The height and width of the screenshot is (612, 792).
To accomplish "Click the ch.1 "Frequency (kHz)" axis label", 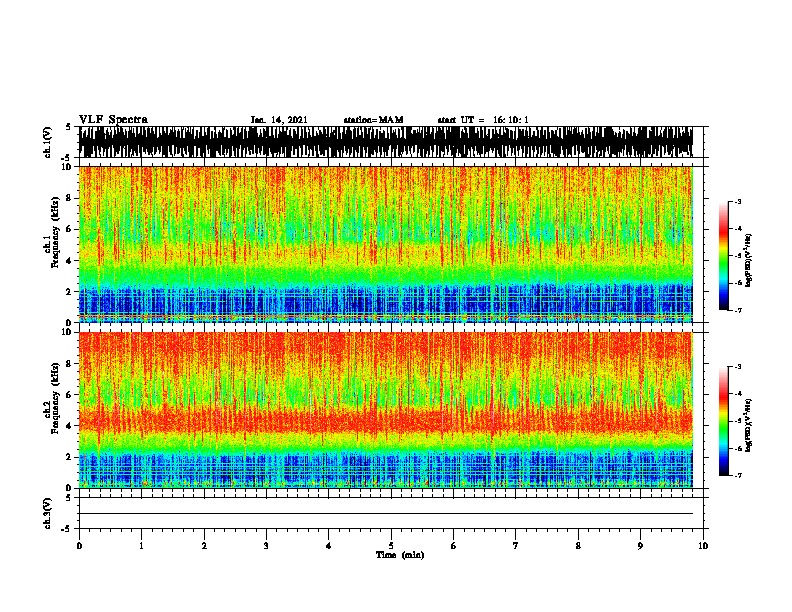I will (x=55, y=232).
